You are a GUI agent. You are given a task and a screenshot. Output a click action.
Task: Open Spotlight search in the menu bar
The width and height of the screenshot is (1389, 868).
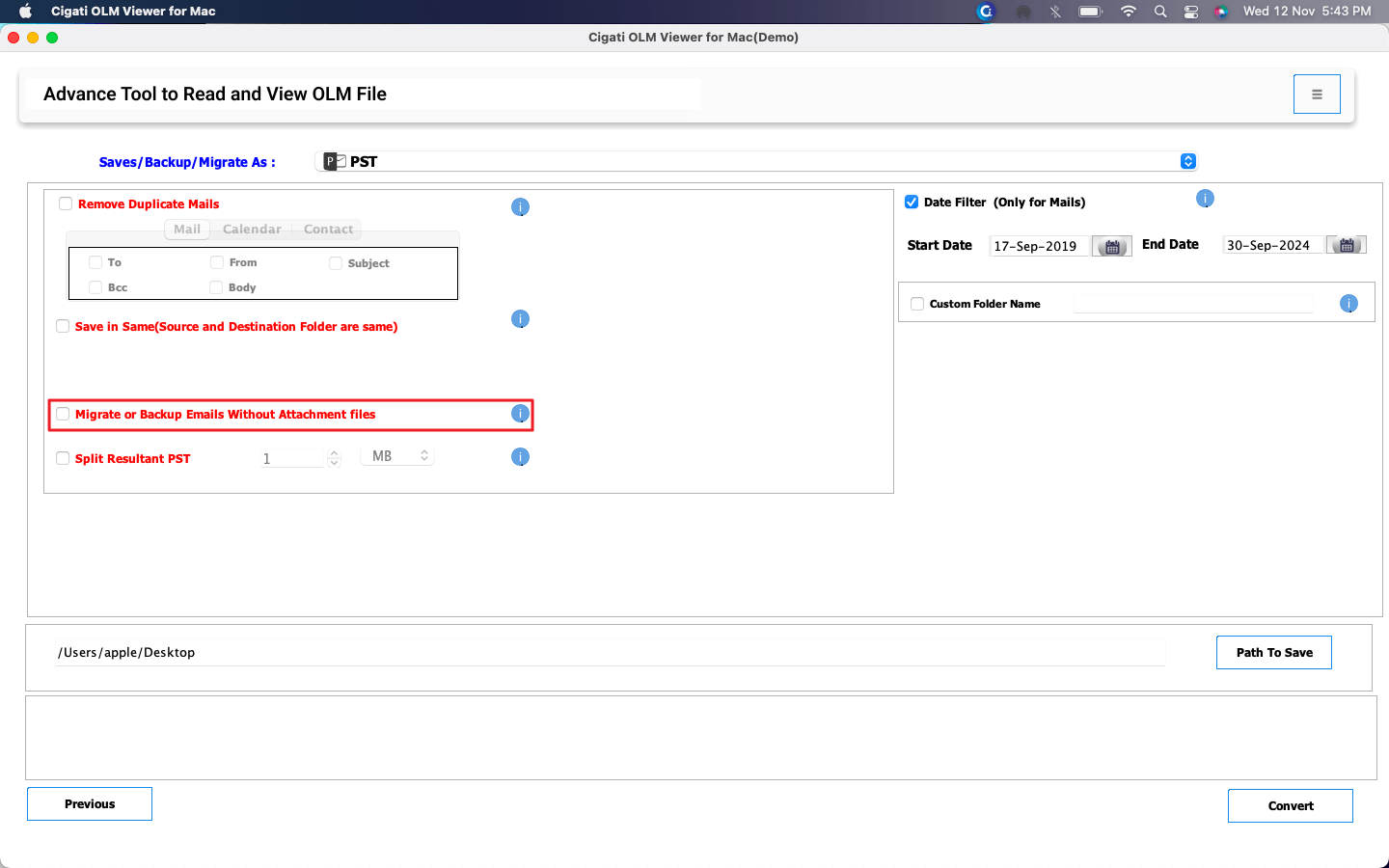coord(1160,12)
